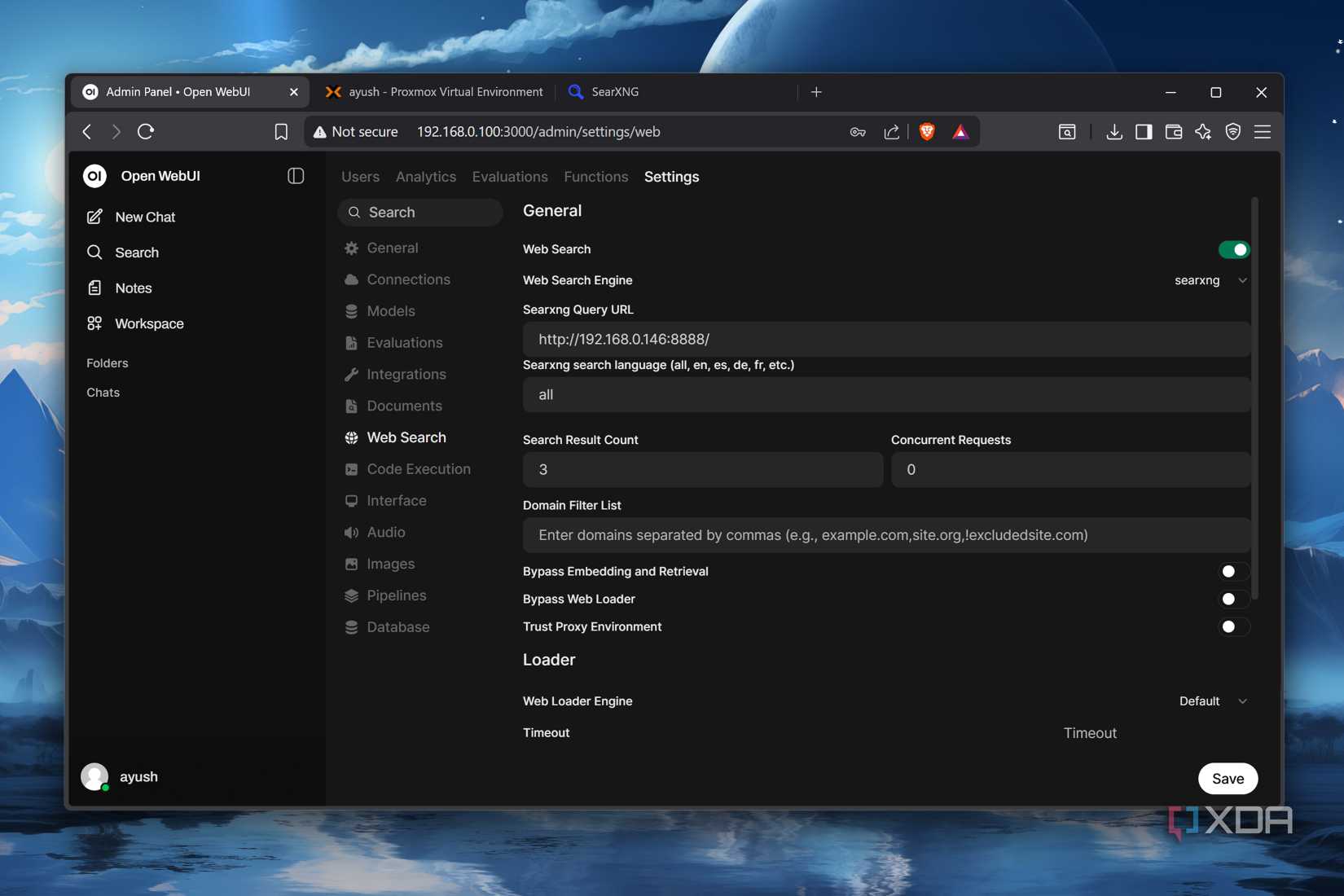Close the Admin Panel Open WebUI tab
This screenshot has height=896, width=1344.
[294, 92]
